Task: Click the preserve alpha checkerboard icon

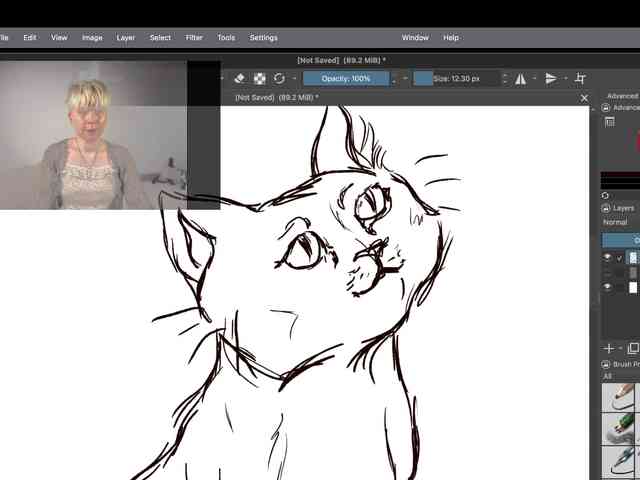Action: click(x=260, y=78)
